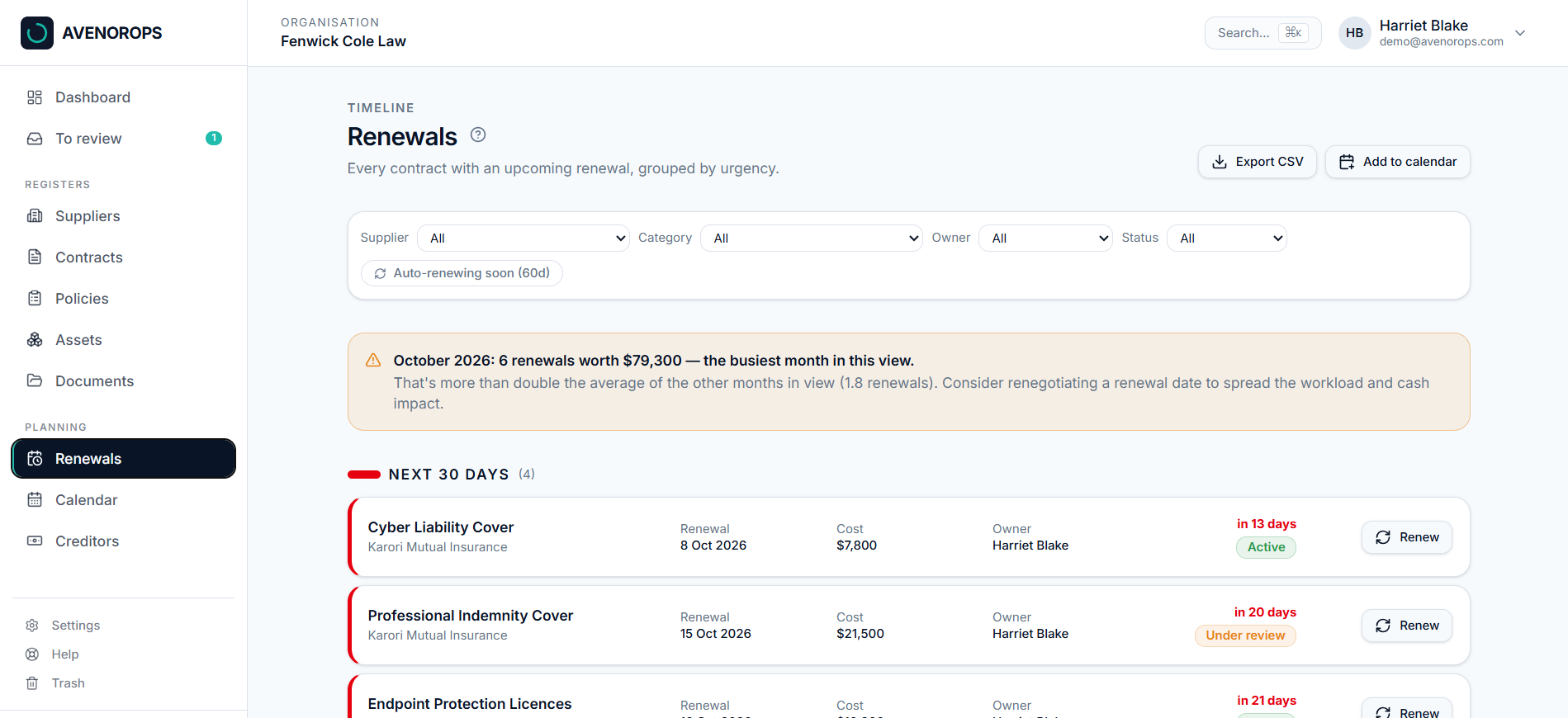Click the Help lifebuoy icon
Screen dimensions: 1568x718
(x=32, y=654)
